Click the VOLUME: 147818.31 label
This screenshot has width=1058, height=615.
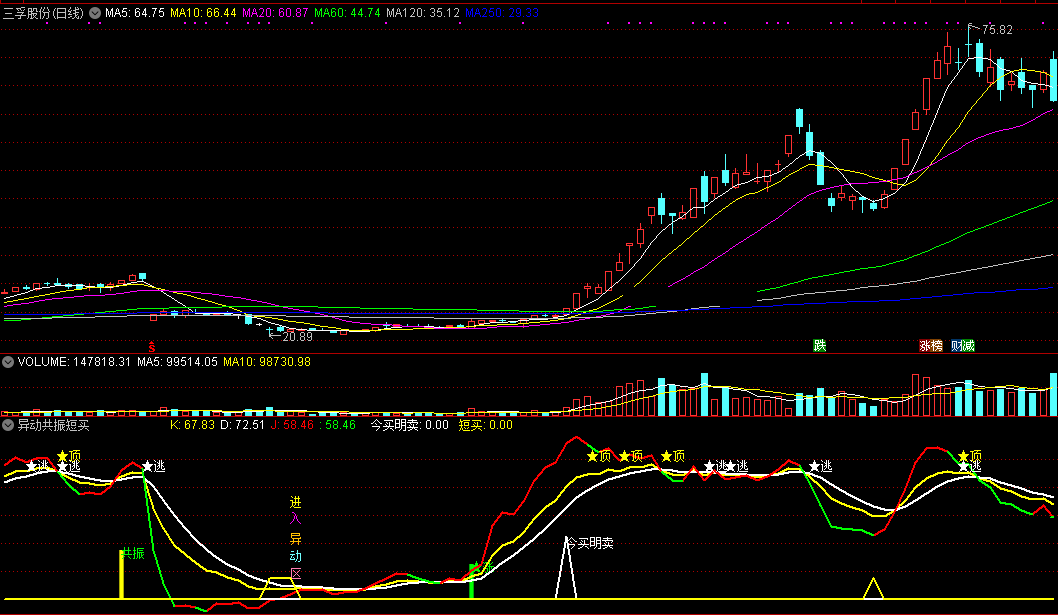point(74,362)
